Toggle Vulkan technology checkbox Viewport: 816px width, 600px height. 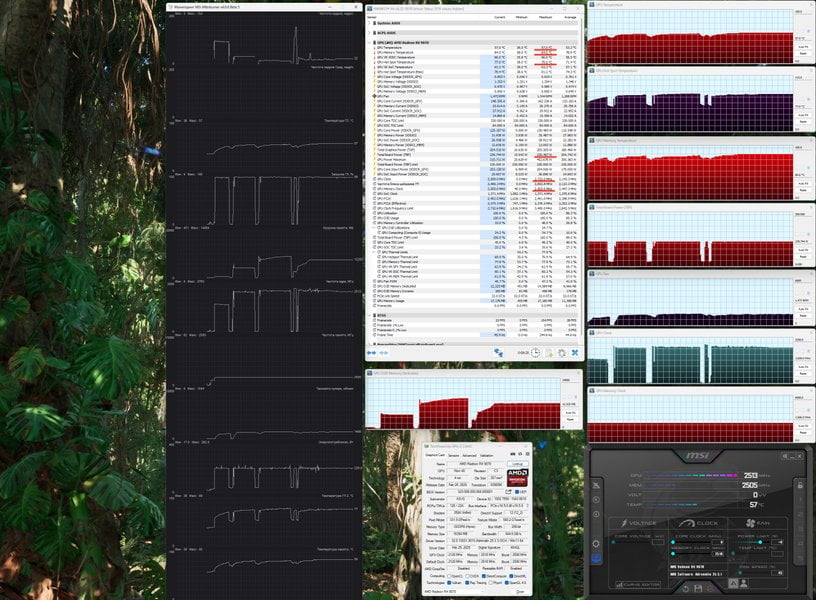(449, 583)
